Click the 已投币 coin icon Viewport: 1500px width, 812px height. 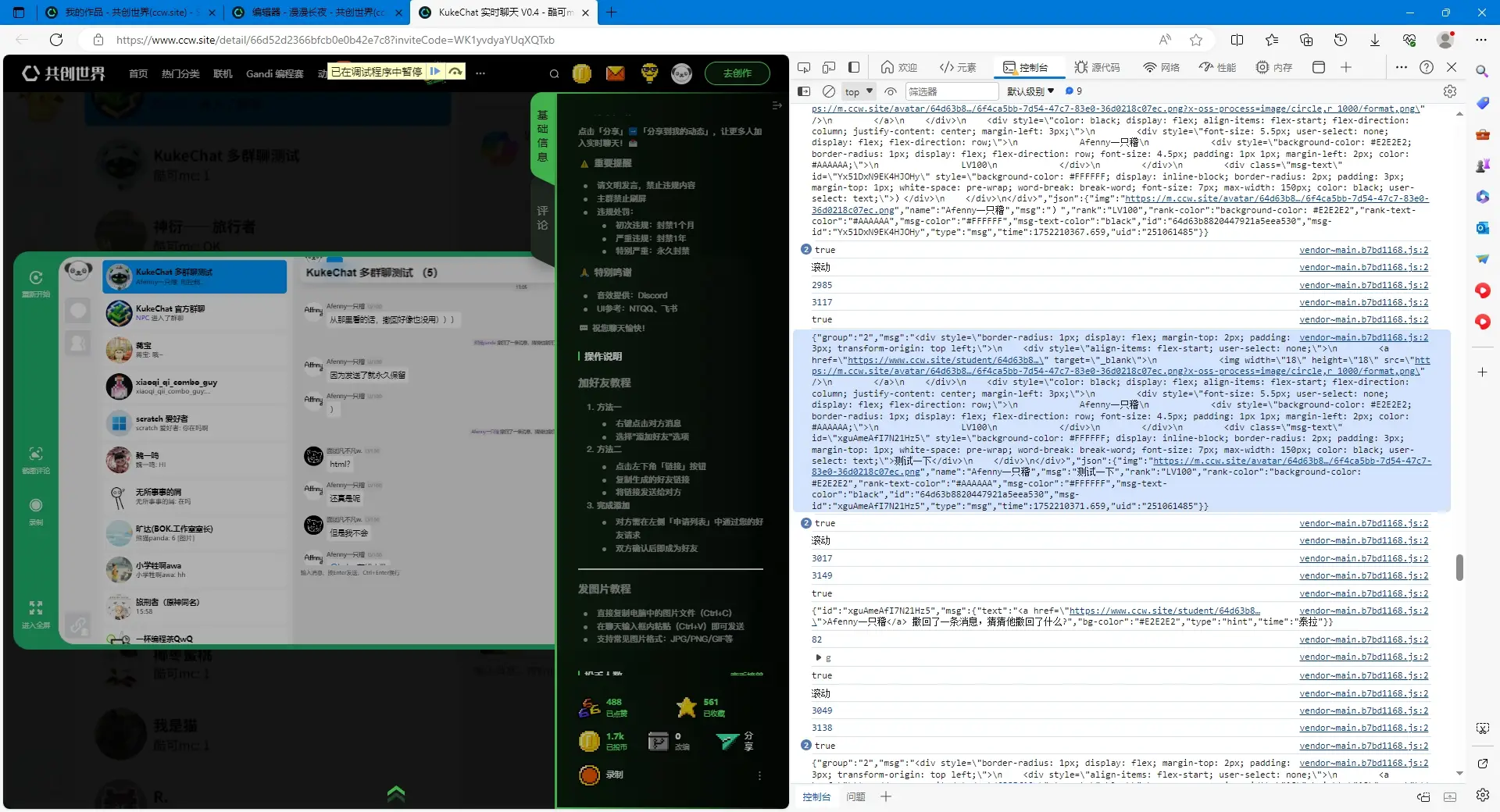589,741
